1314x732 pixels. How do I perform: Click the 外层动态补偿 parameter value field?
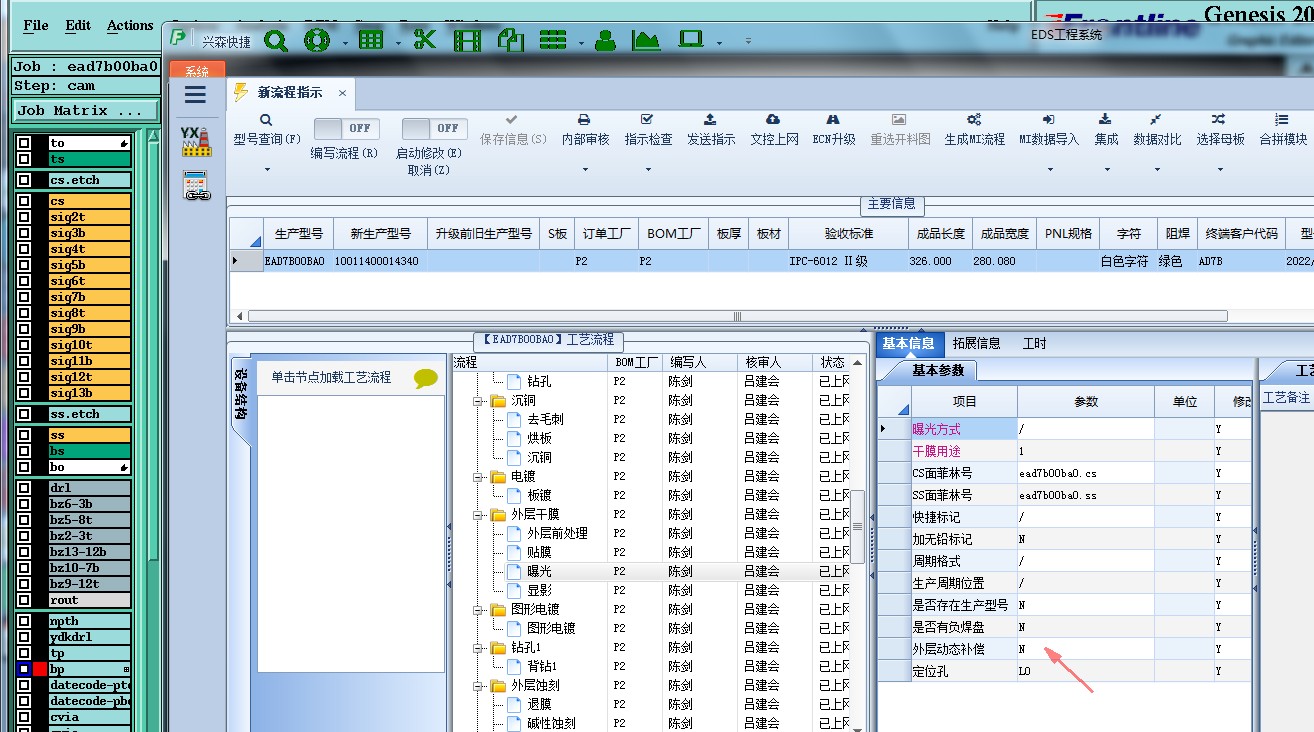tap(1085, 649)
